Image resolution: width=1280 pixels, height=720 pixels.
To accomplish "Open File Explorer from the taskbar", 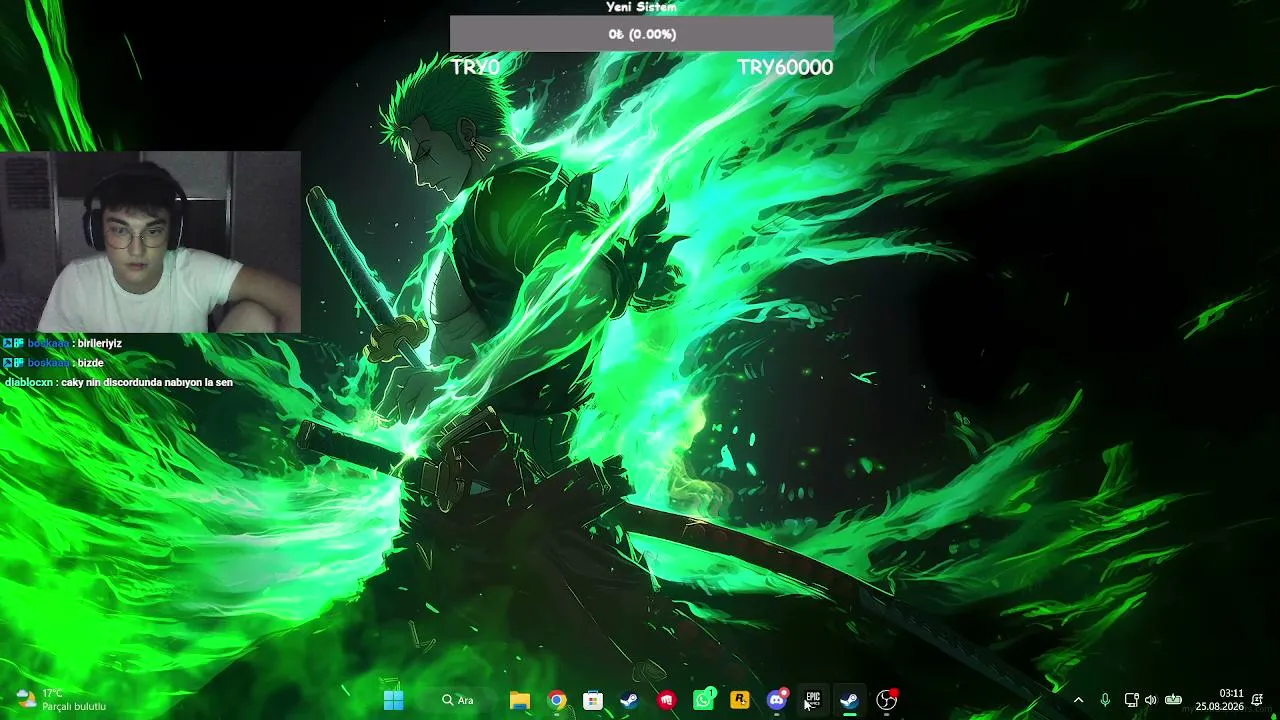I will point(520,700).
